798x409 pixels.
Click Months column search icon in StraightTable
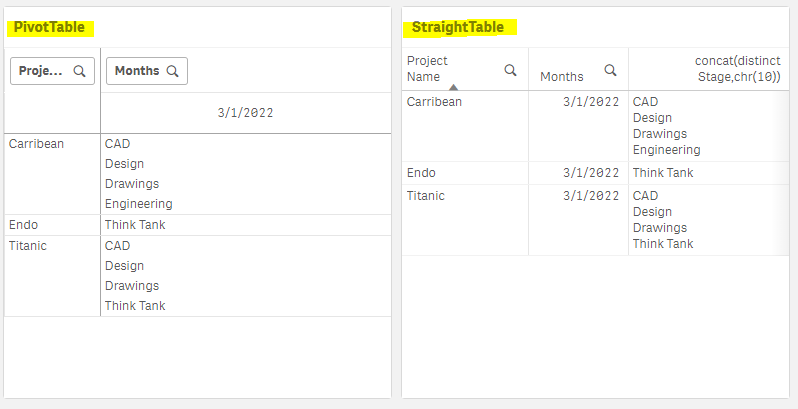(609, 69)
